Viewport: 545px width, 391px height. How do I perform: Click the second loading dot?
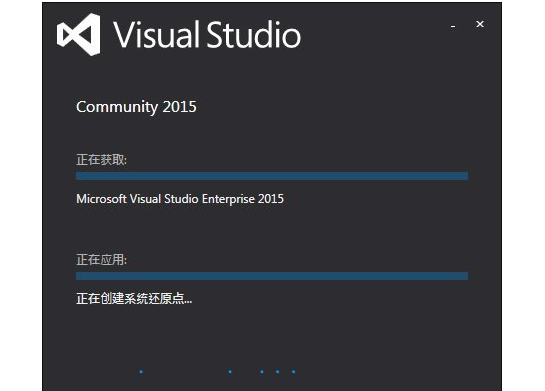[x=230, y=372]
